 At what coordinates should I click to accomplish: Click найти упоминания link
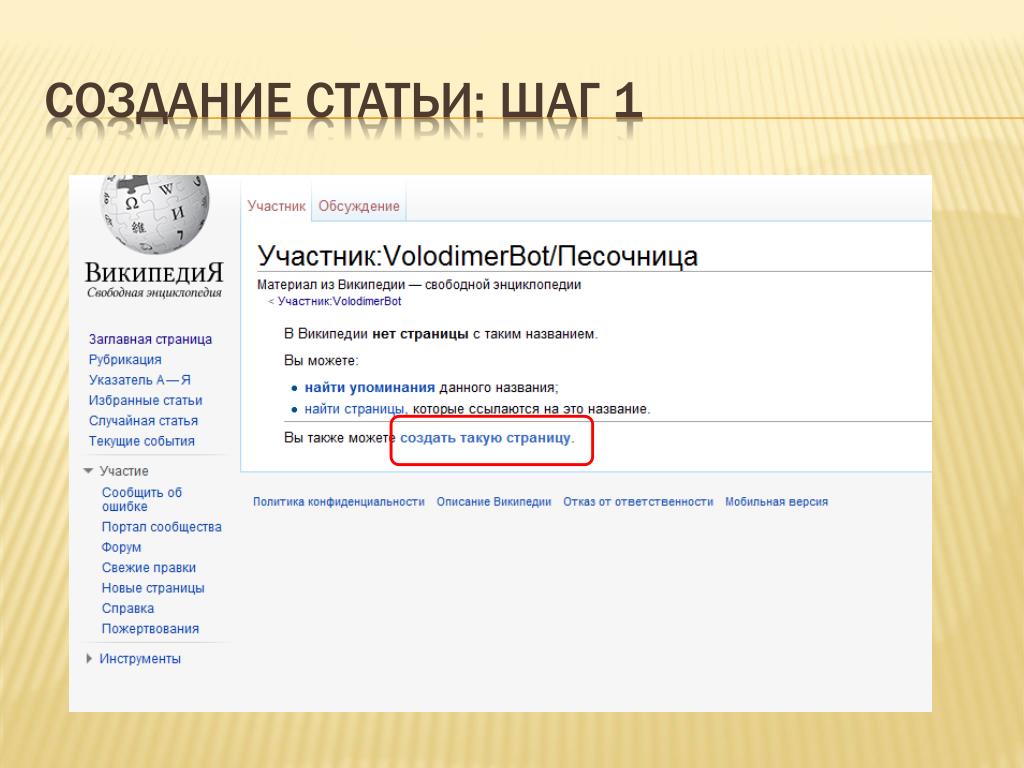click(x=370, y=387)
